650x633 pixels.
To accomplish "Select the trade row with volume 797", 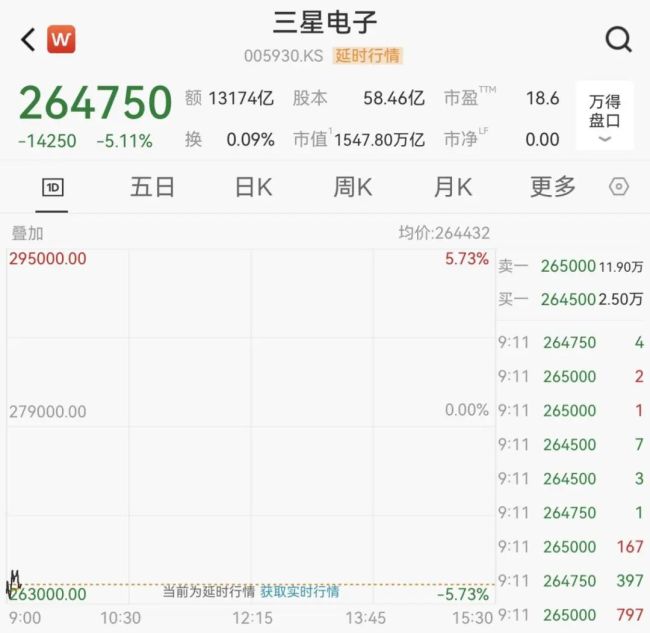I will [x=570, y=615].
